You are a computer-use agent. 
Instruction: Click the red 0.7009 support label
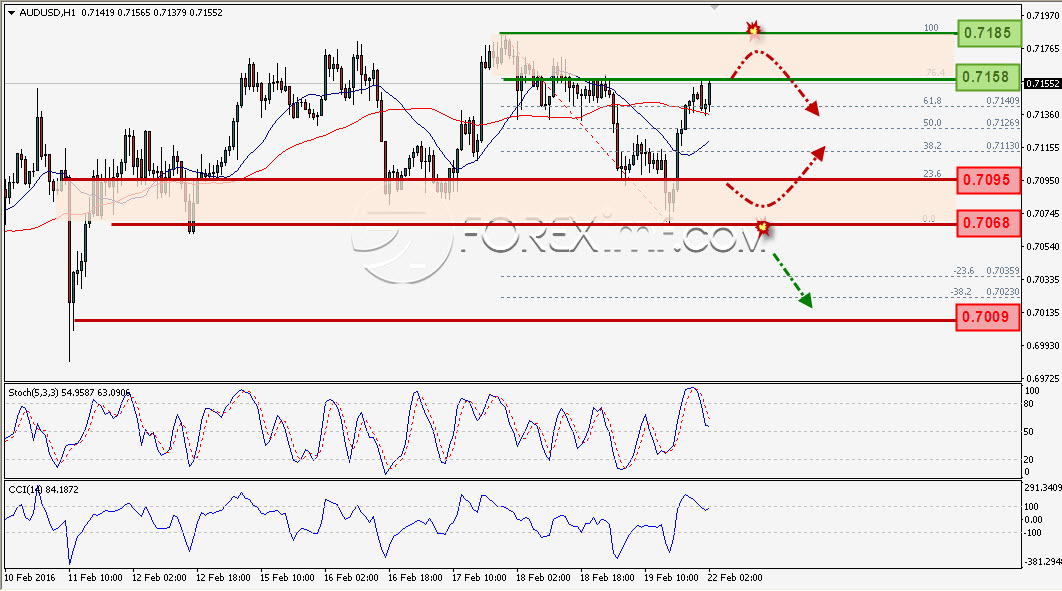click(x=988, y=317)
